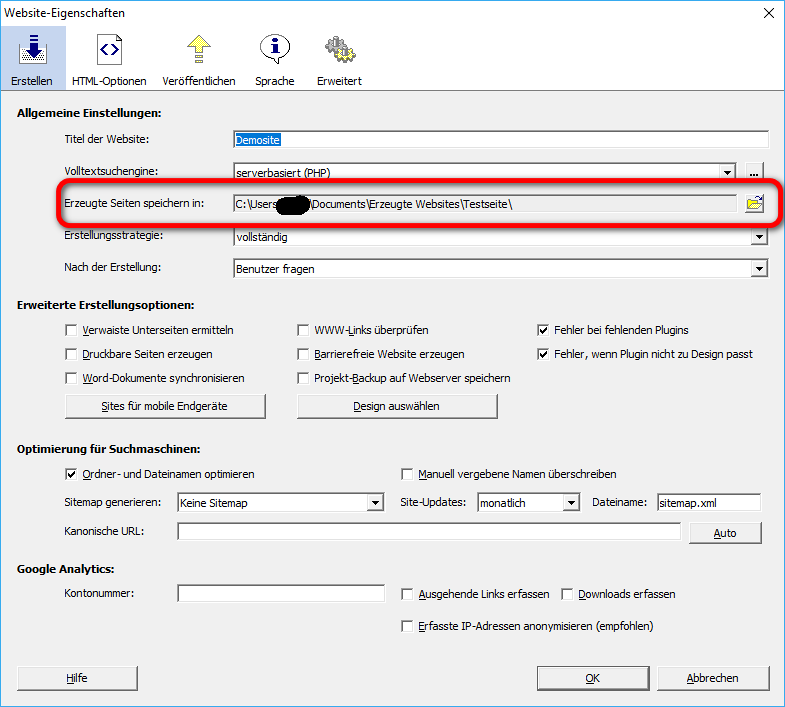The height and width of the screenshot is (707, 785).
Task: Enable Verwaiste Unterseiten ermitteln
Action: [71, 330]
